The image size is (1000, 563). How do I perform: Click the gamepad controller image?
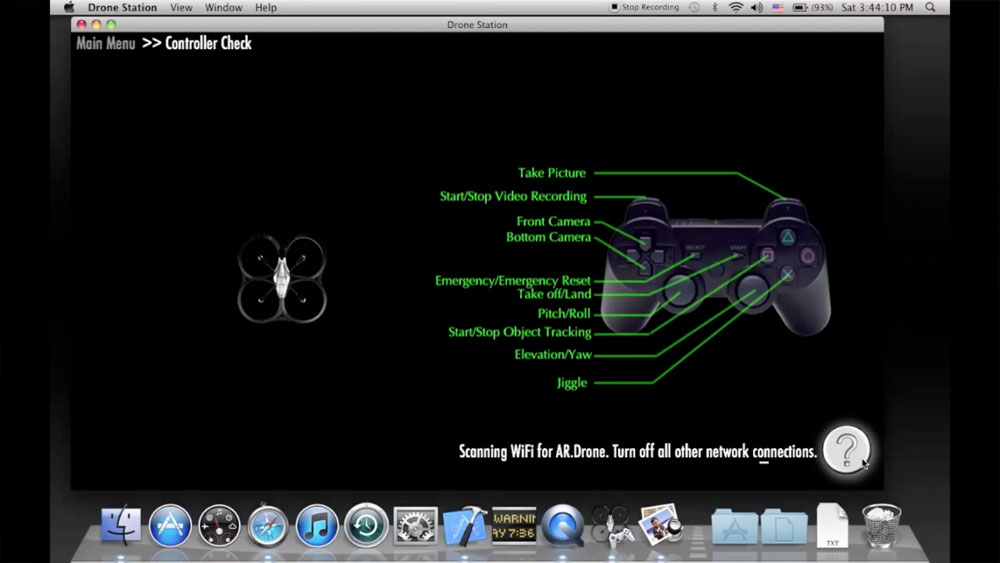(x=716, y=267)
